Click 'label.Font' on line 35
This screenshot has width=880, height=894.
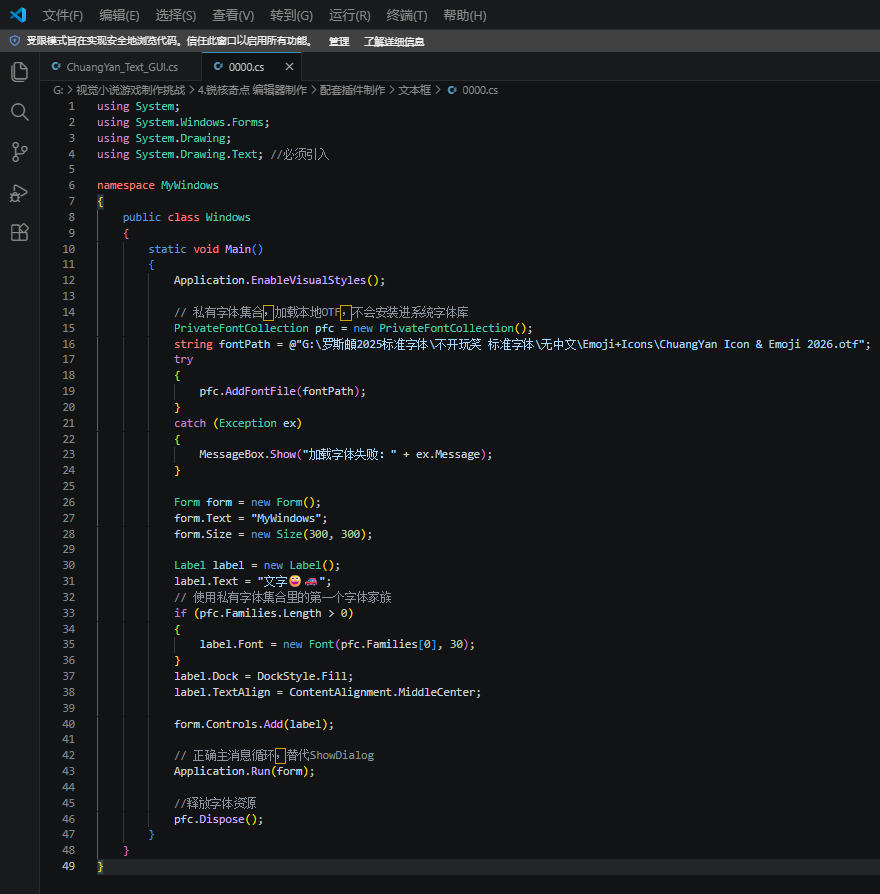pyautogui.click(x=231, y=644)
